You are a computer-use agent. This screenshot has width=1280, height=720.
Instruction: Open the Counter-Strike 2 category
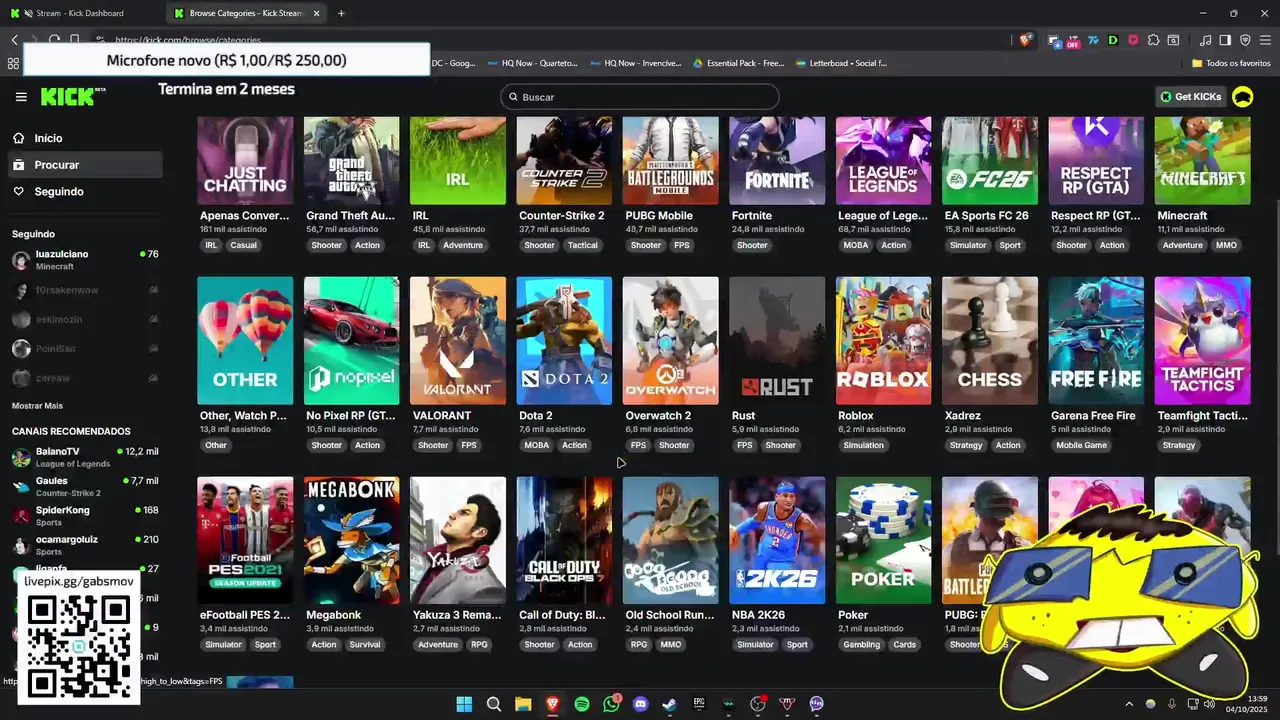click(564, 160)
